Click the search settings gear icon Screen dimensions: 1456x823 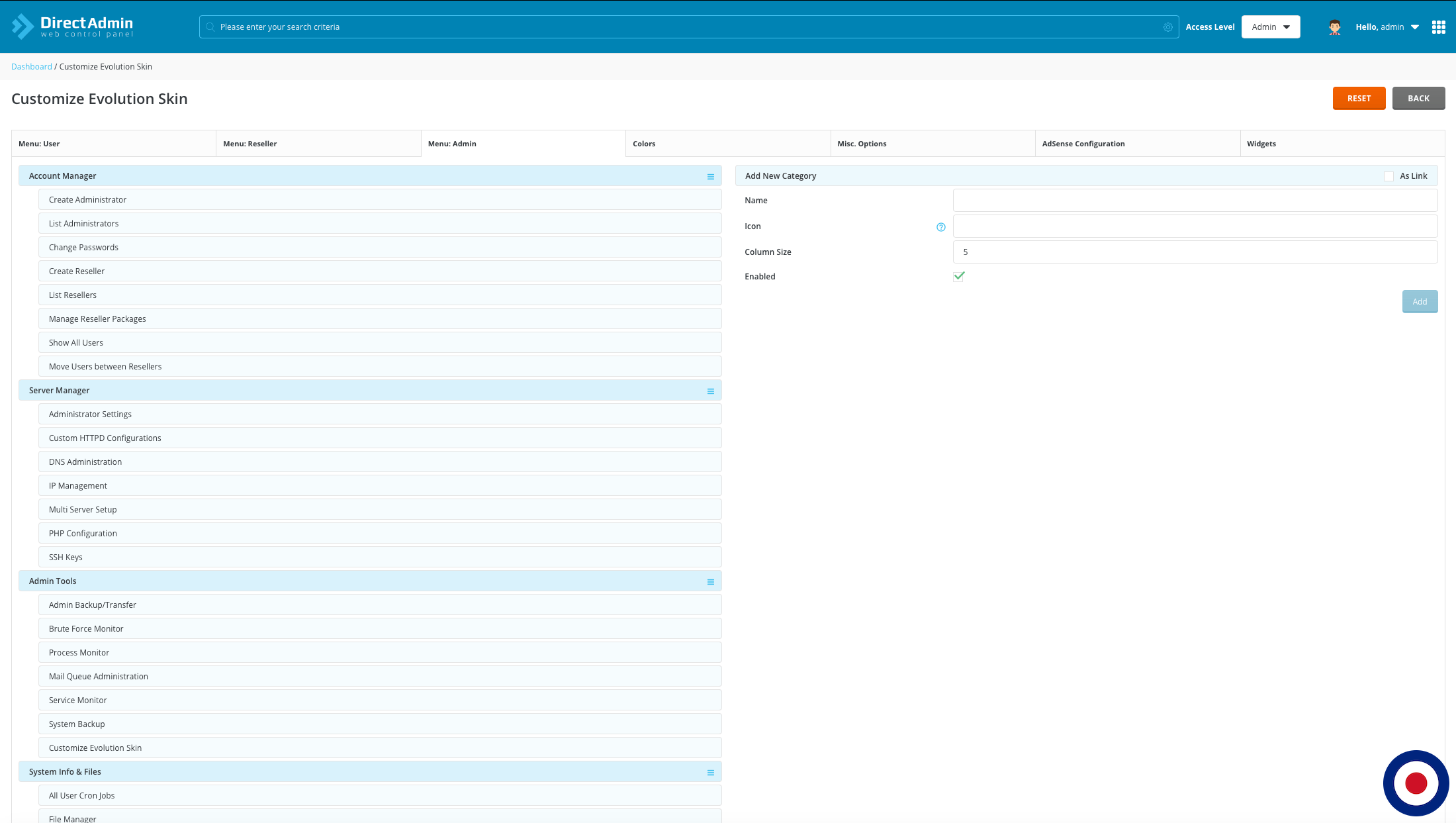[x=1168, y=27]
